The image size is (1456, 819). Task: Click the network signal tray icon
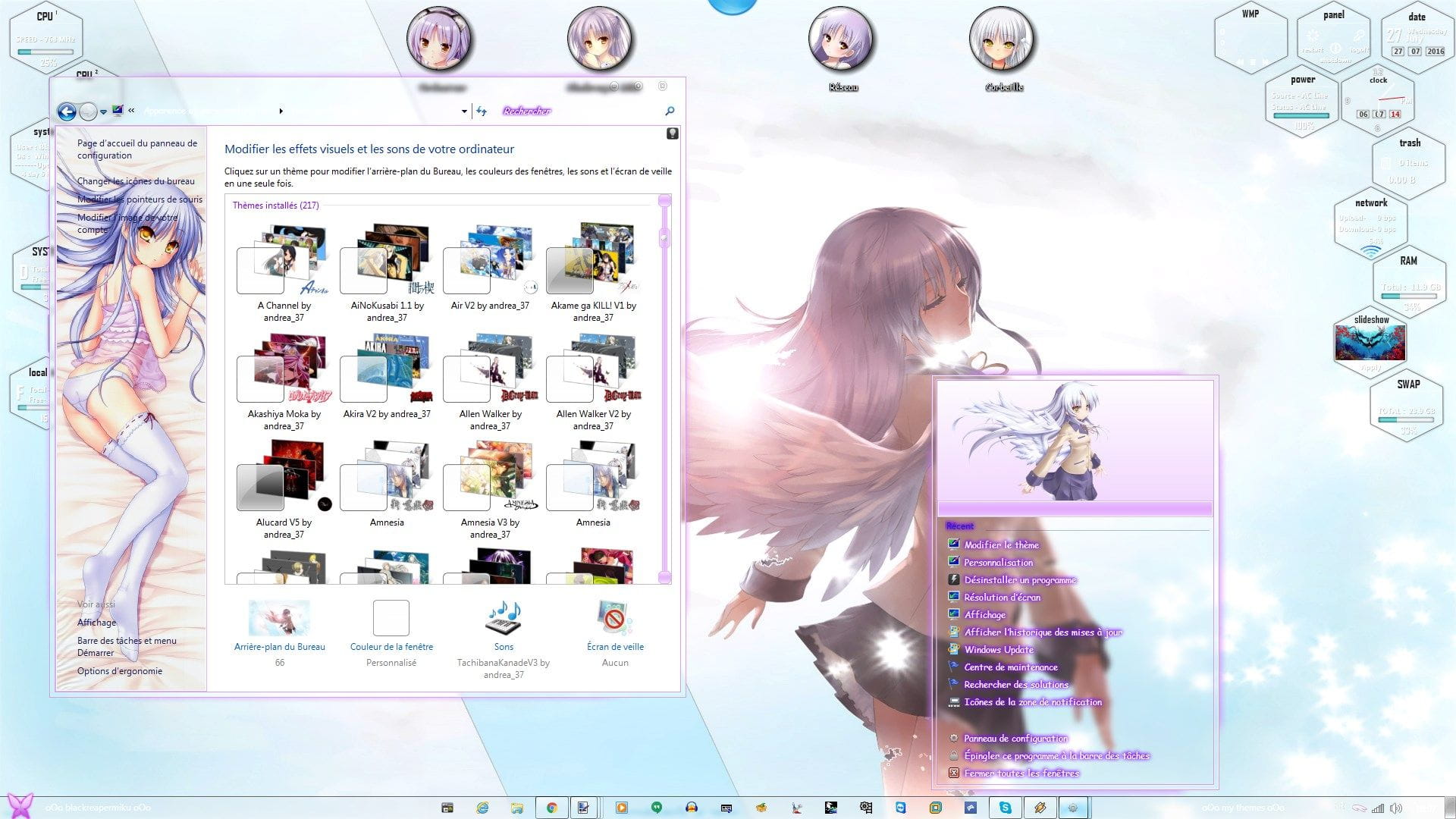click(1378, 808)
